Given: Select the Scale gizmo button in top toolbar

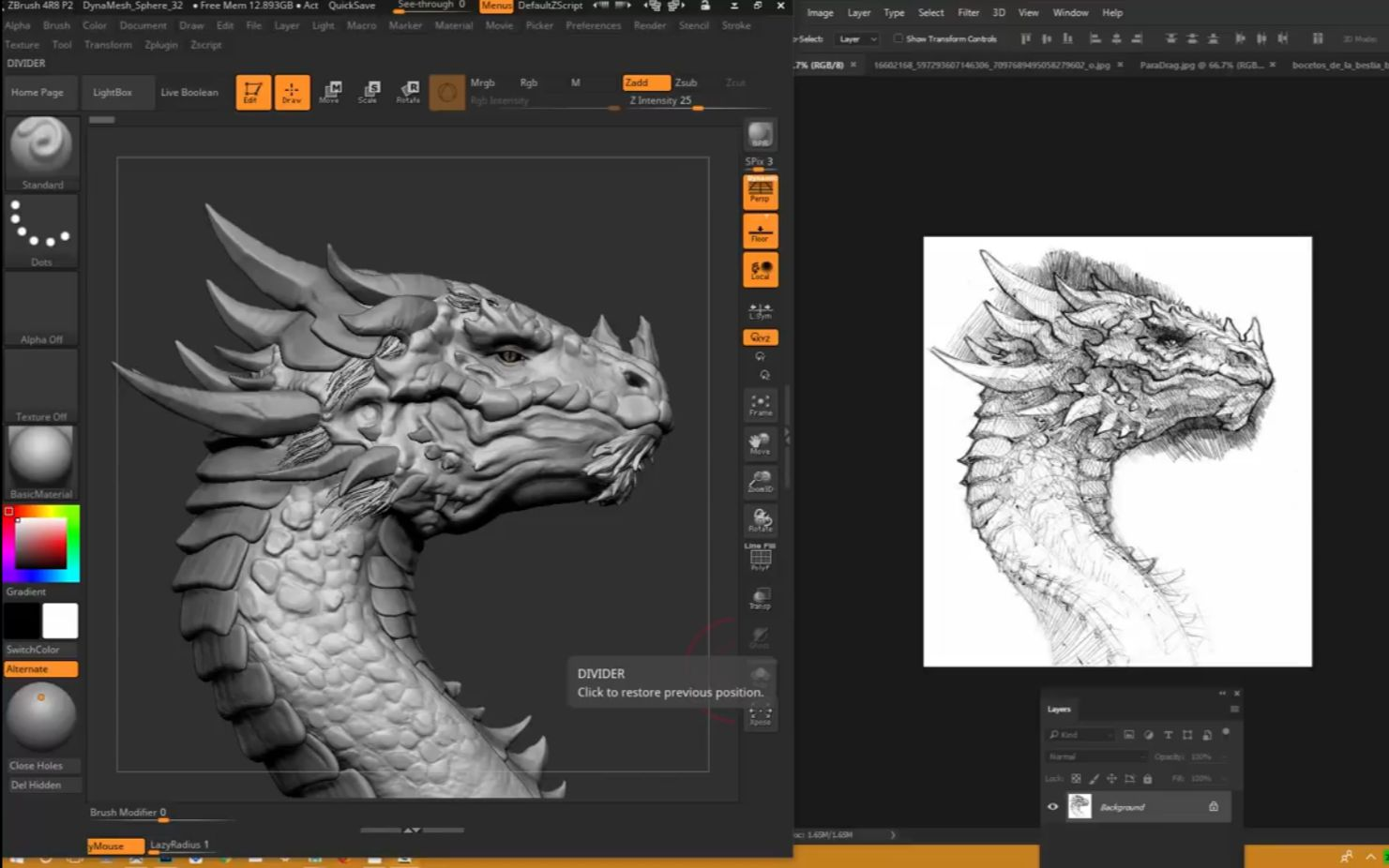Looking at the screenshot, I should coord(369,92).
